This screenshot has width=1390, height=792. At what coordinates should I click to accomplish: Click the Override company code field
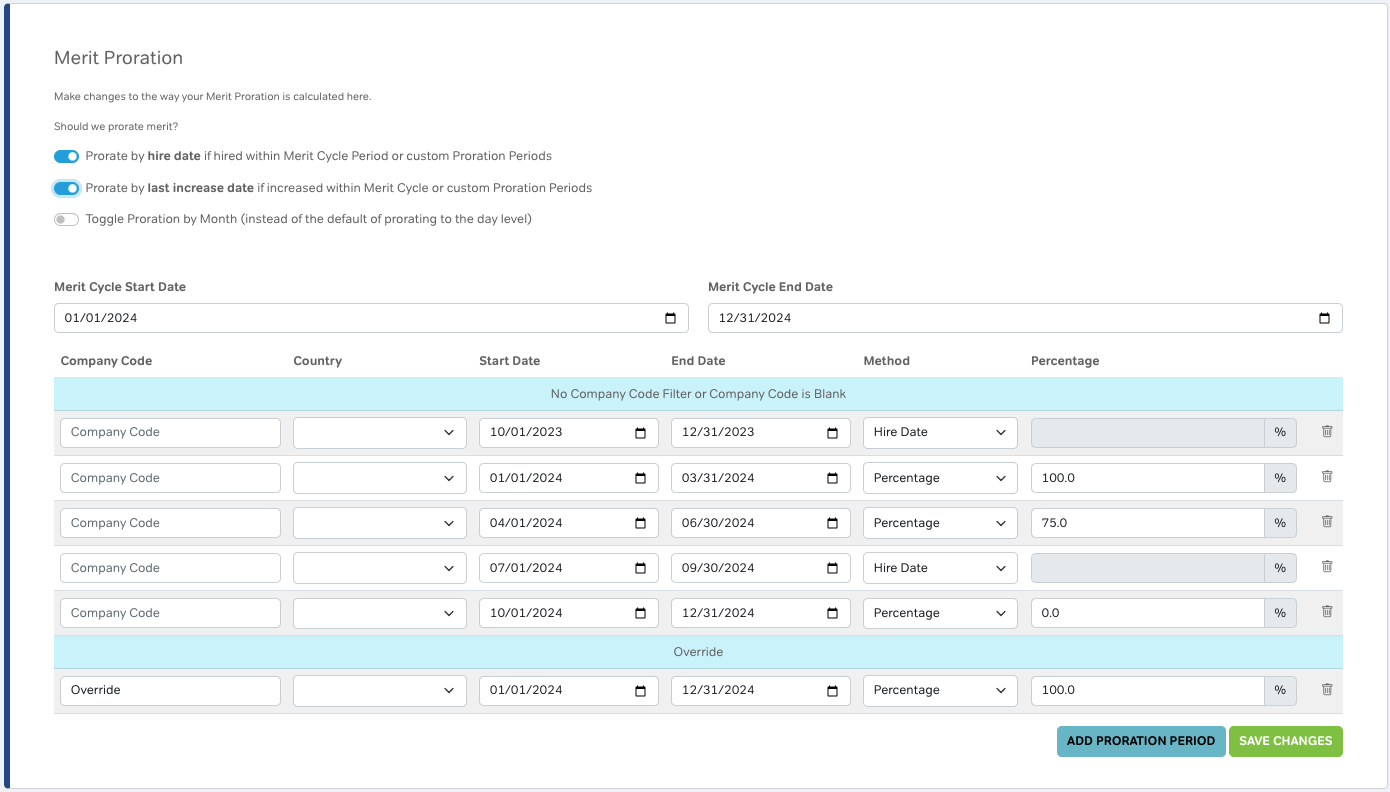coord(170,690)
